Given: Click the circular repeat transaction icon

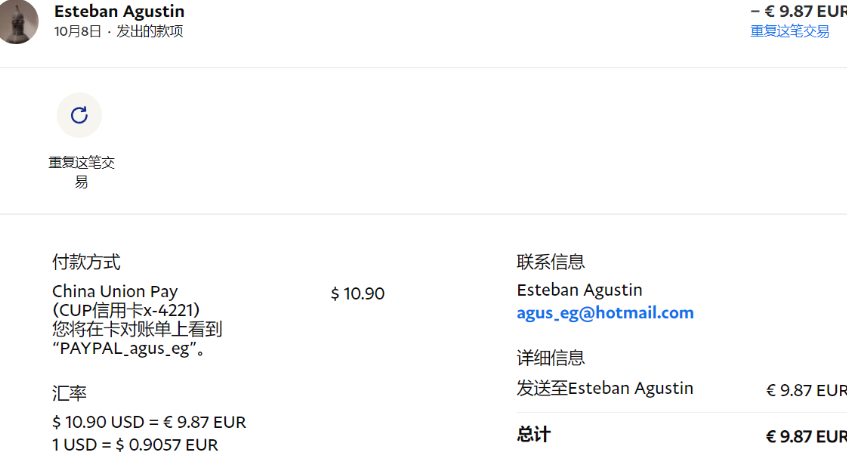Looking at the screenshot, I should point(79,115).
